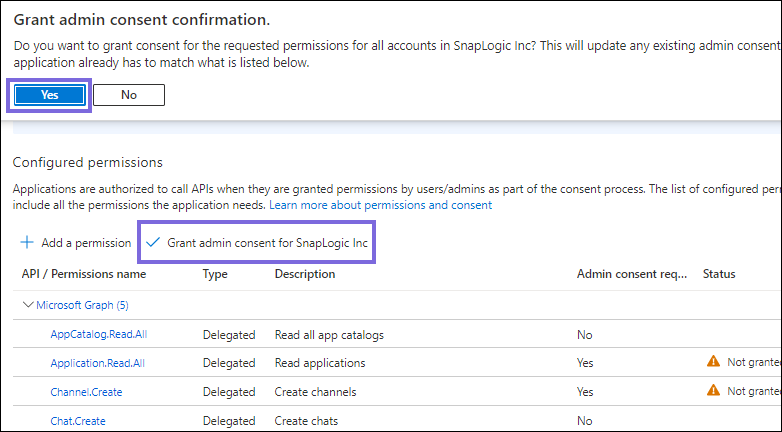Image resolution: width=782 pixels, height=432 pixels.
Task: Select 'Read all app catalogs' description
Action: click(x=329, y=335)
